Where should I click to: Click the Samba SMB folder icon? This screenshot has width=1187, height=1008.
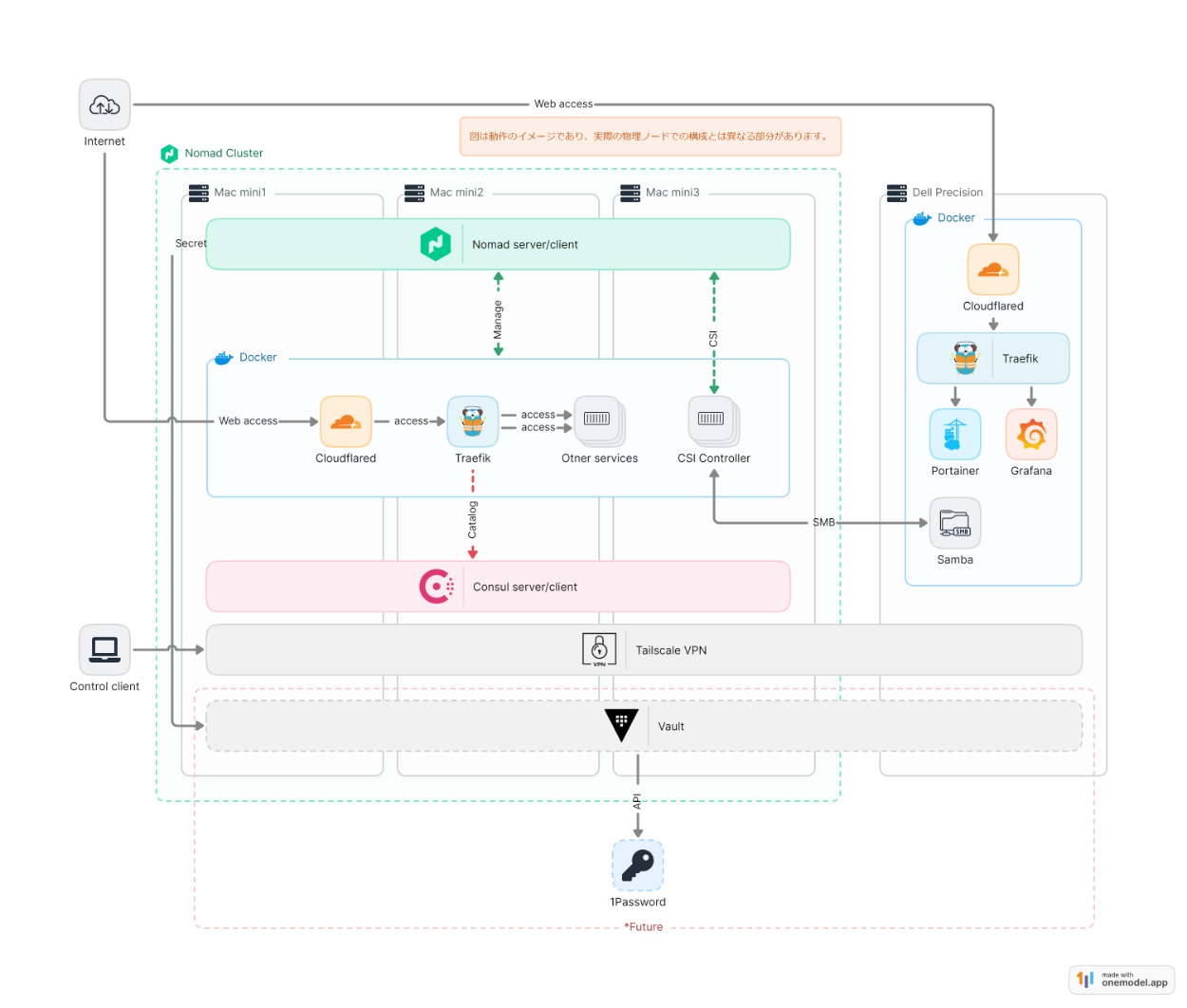coord(955,523)
